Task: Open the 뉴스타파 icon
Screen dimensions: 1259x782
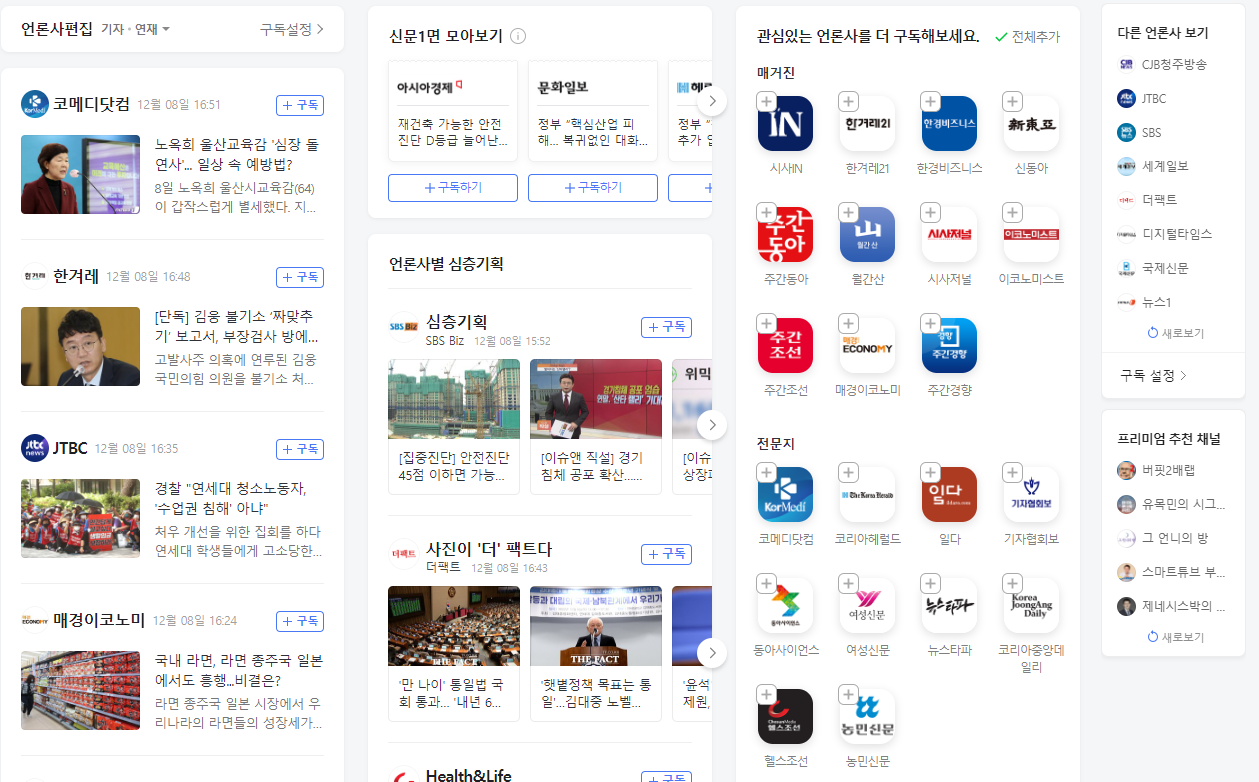Action: (949, 605)
